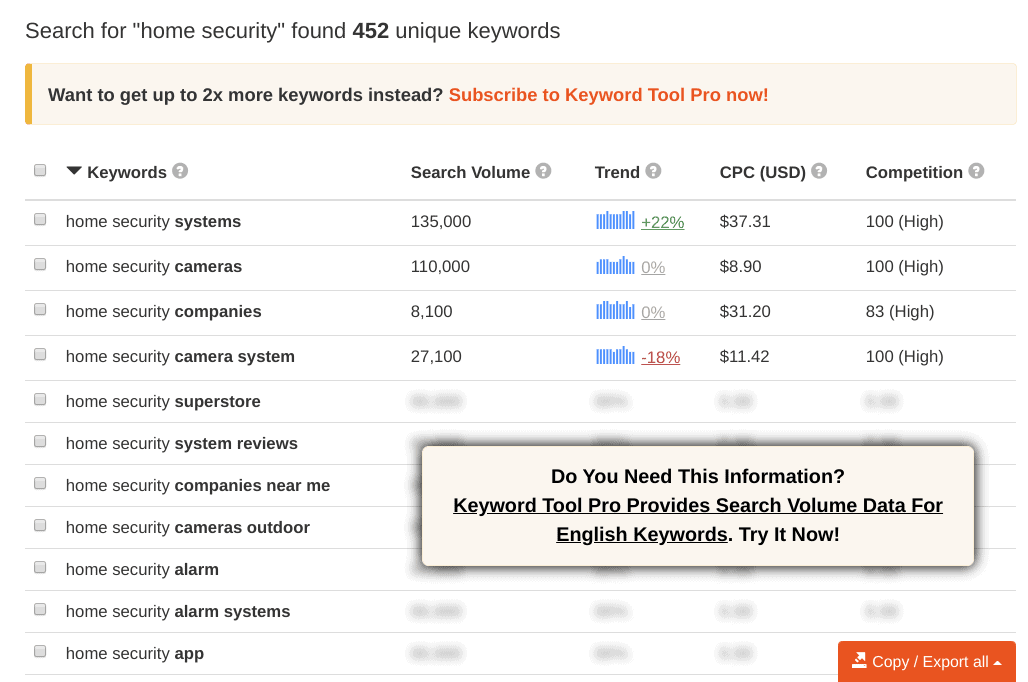This screenshot has width=1028, height=682.
Task: Click the trend sparkline for home security cameras
Action: (x=615, y=266)
